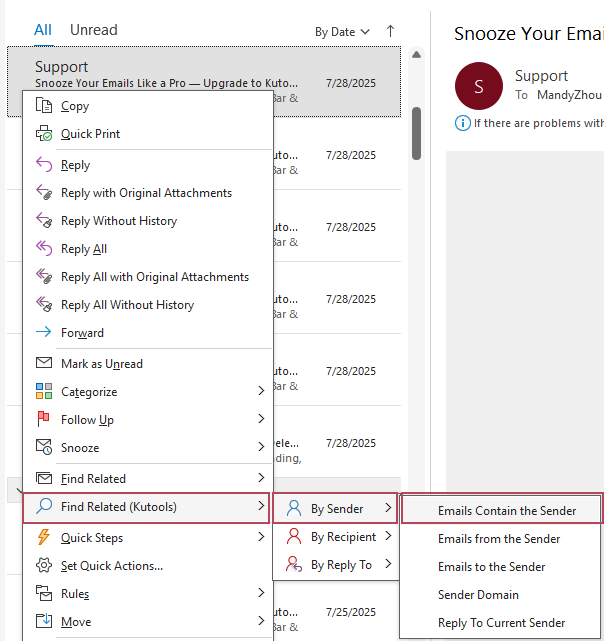The image size is (604, 641).
Task: Reverse sort order with the up arrow
Action: tap(390, 31)
